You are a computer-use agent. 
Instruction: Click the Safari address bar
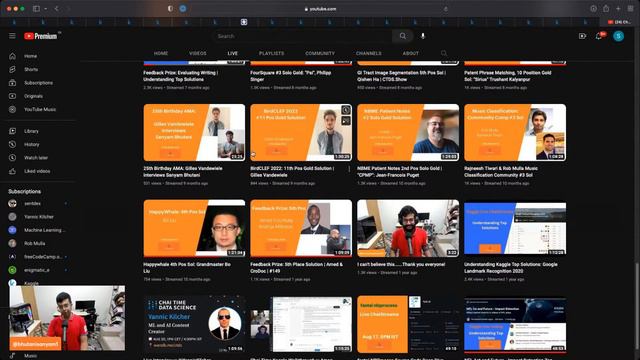click(320, 9)
